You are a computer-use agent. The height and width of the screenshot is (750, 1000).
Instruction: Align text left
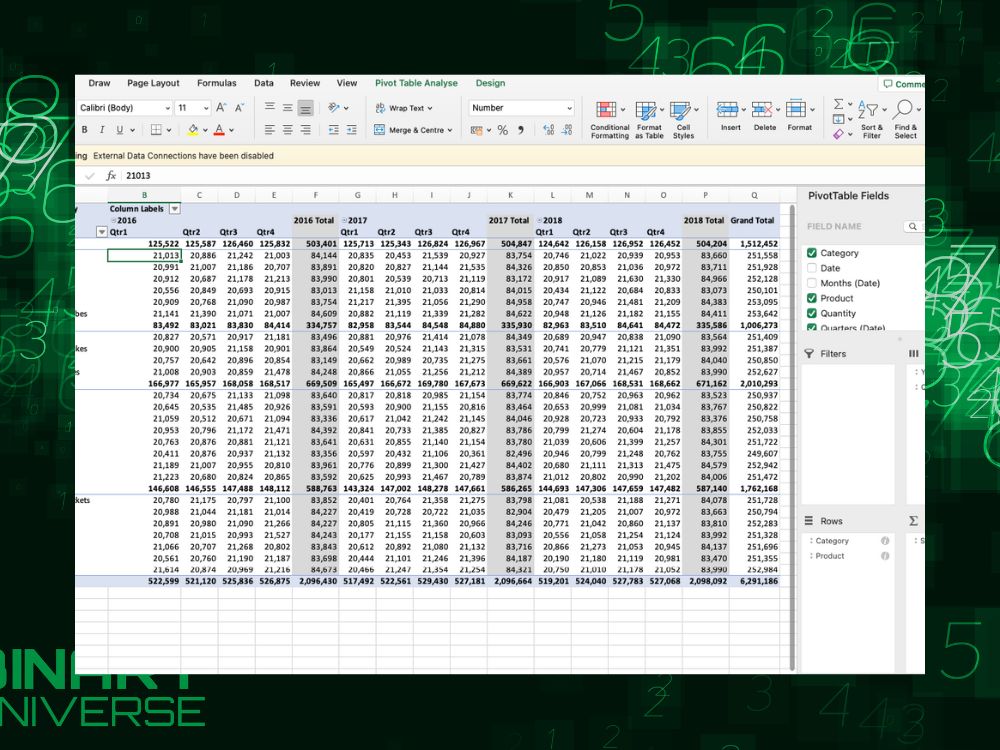[270, 129]
